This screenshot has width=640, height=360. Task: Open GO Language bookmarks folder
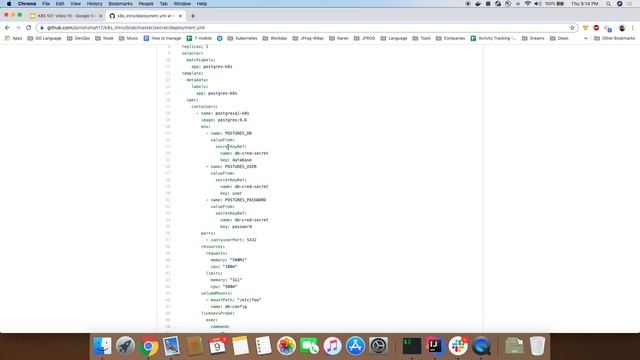(44, 38)
